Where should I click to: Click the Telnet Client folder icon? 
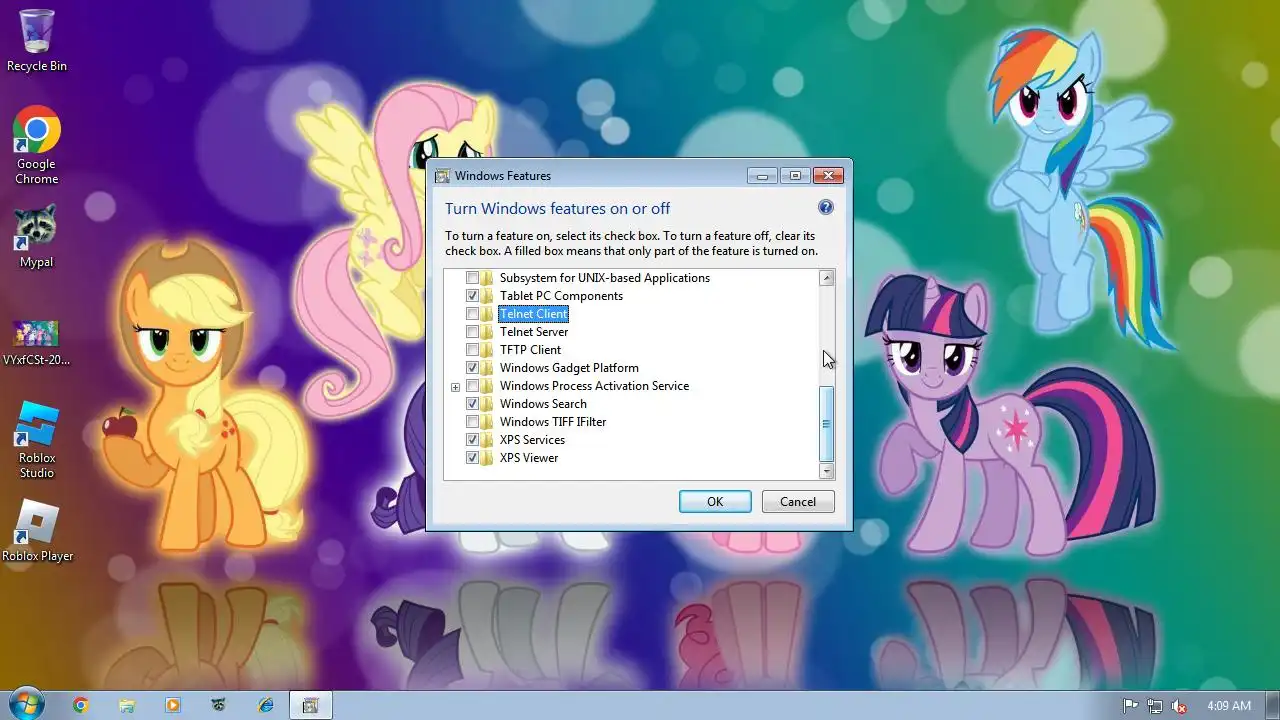[x=487, y=314]
